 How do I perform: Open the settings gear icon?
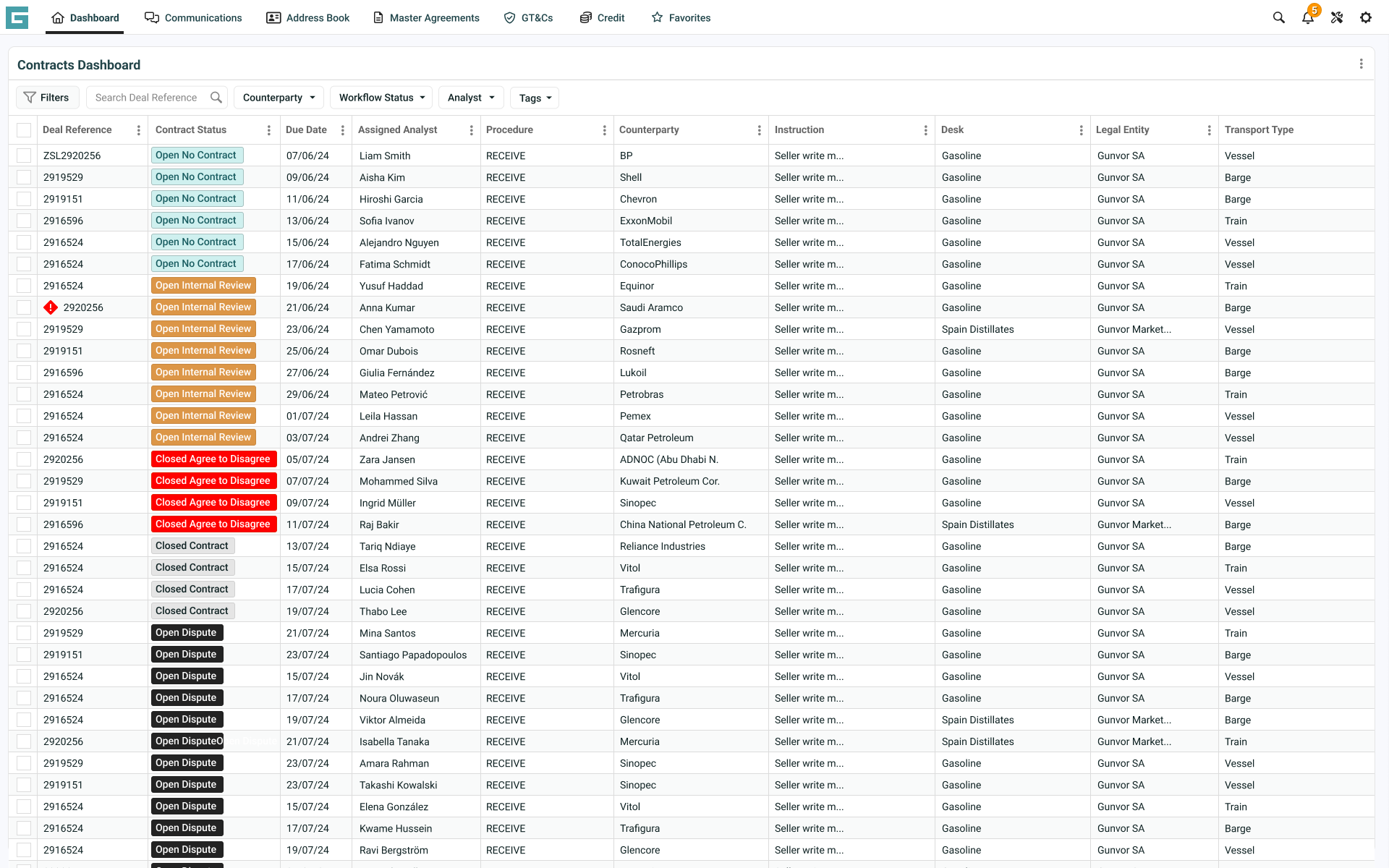point(1365,18)
